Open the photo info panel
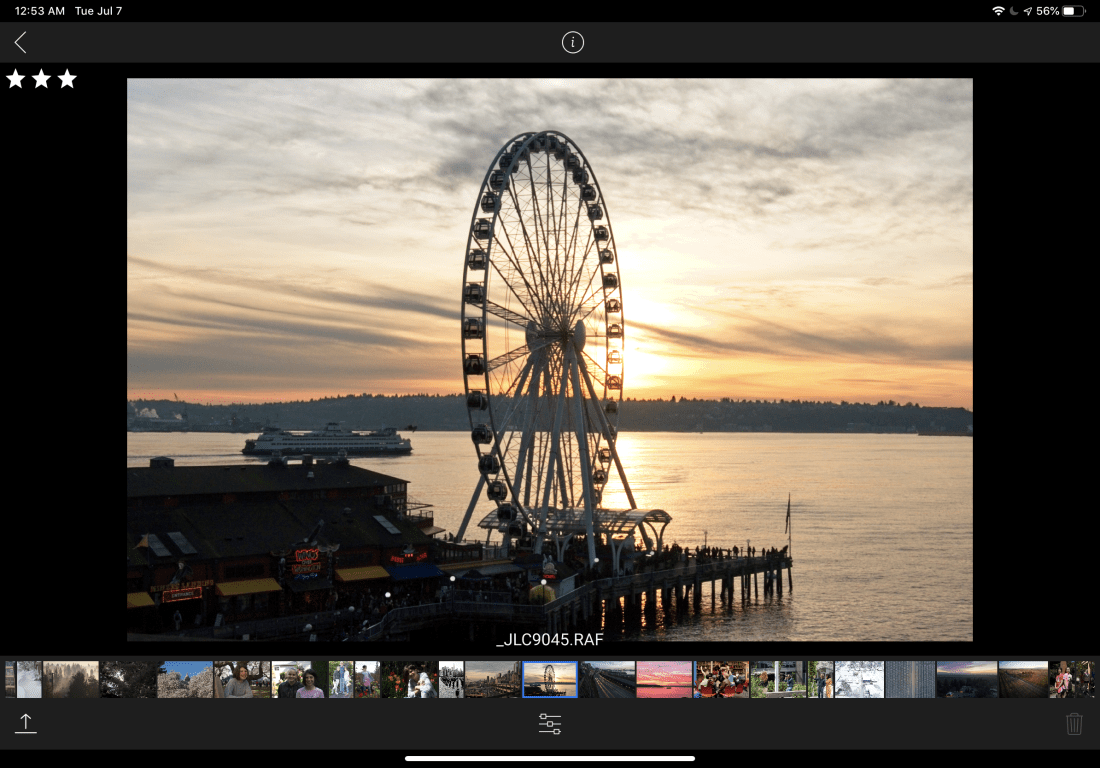 click(572, 42)
